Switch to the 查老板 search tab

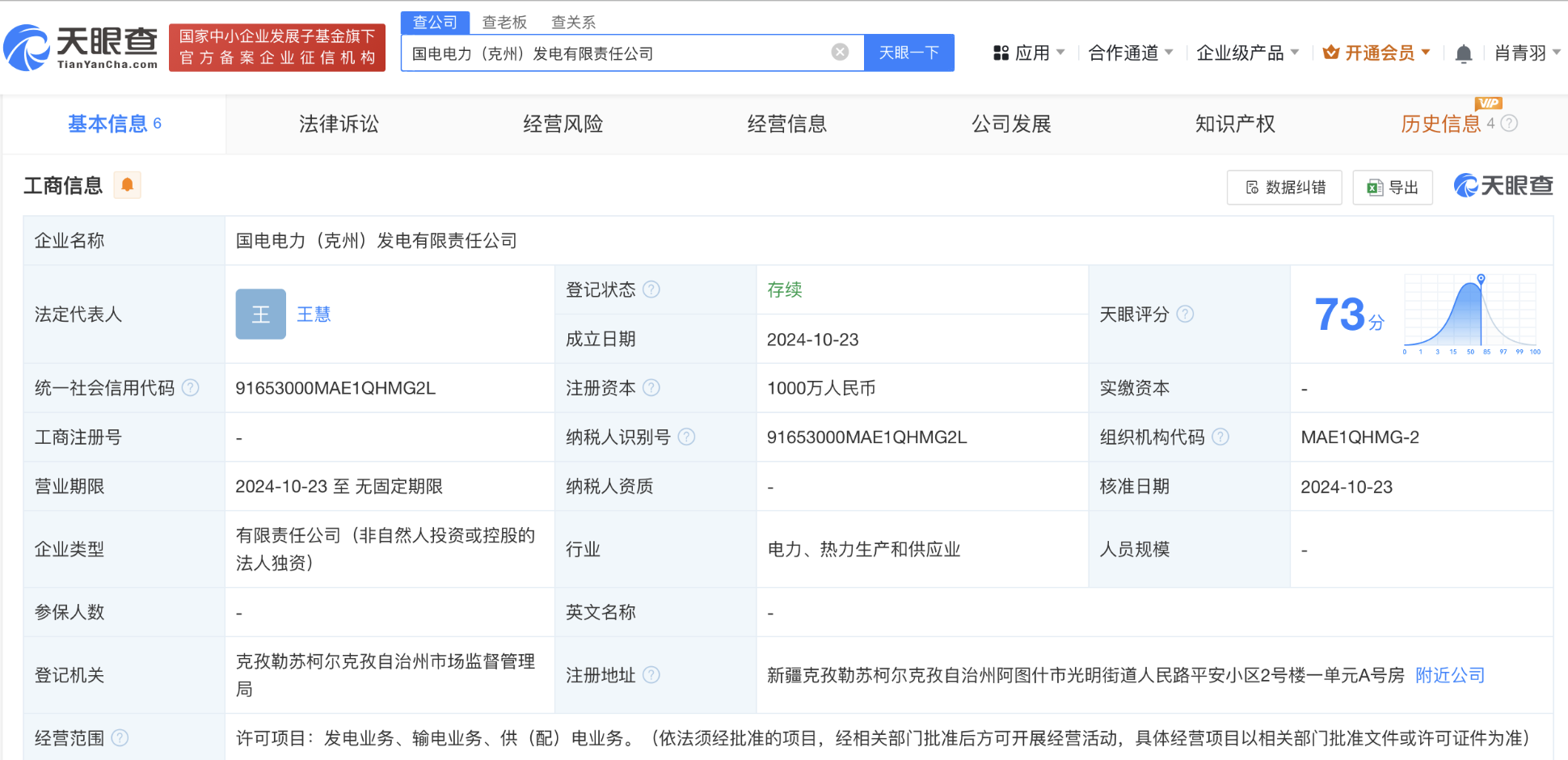[504, 22]
